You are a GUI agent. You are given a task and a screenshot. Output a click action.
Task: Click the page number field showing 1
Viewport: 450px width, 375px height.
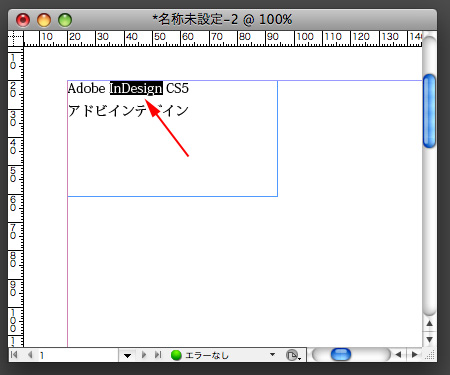78,355
